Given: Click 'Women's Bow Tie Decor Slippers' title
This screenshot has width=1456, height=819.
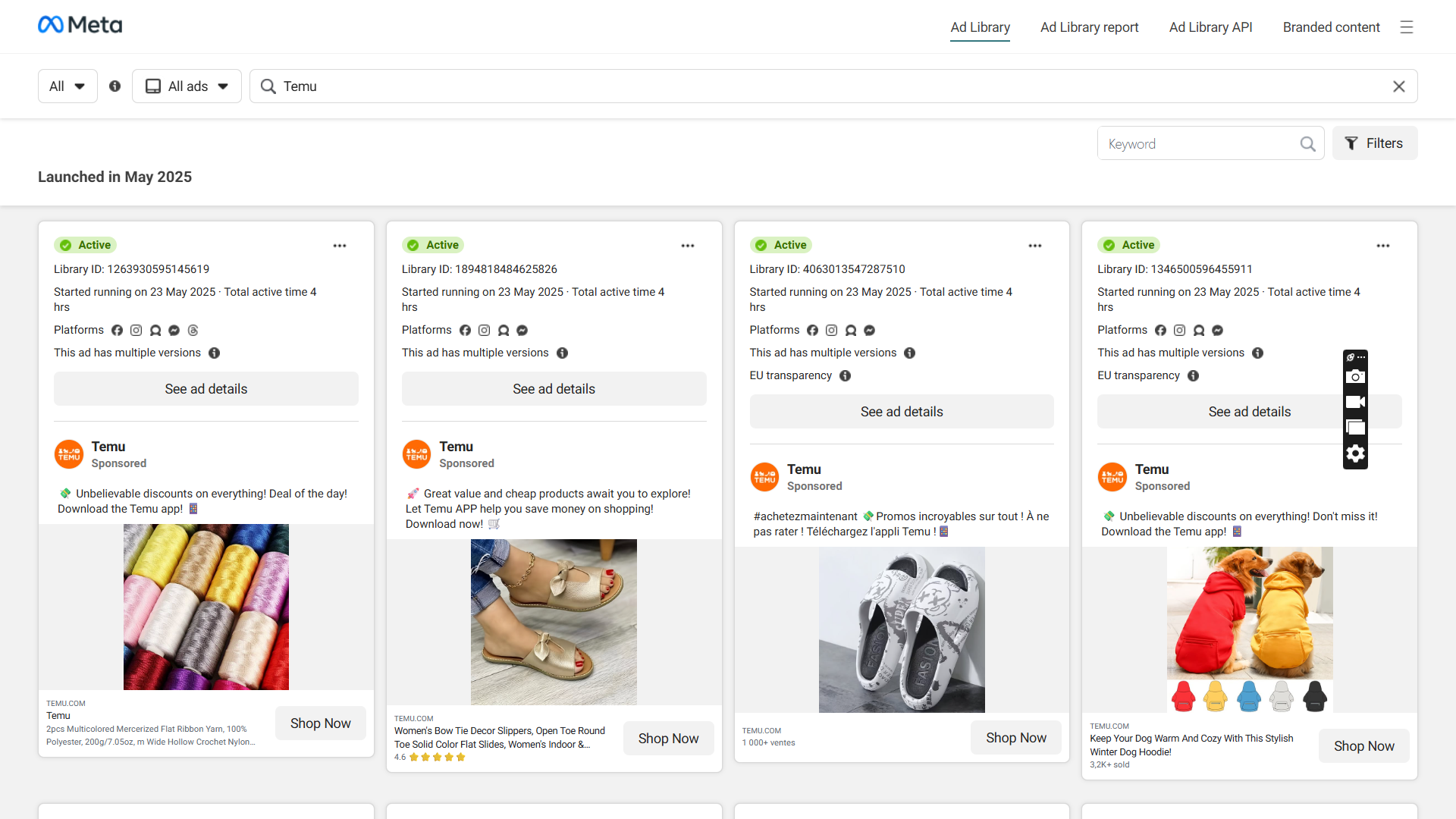Looking at the screenshot, I should (x=500, y=738).
